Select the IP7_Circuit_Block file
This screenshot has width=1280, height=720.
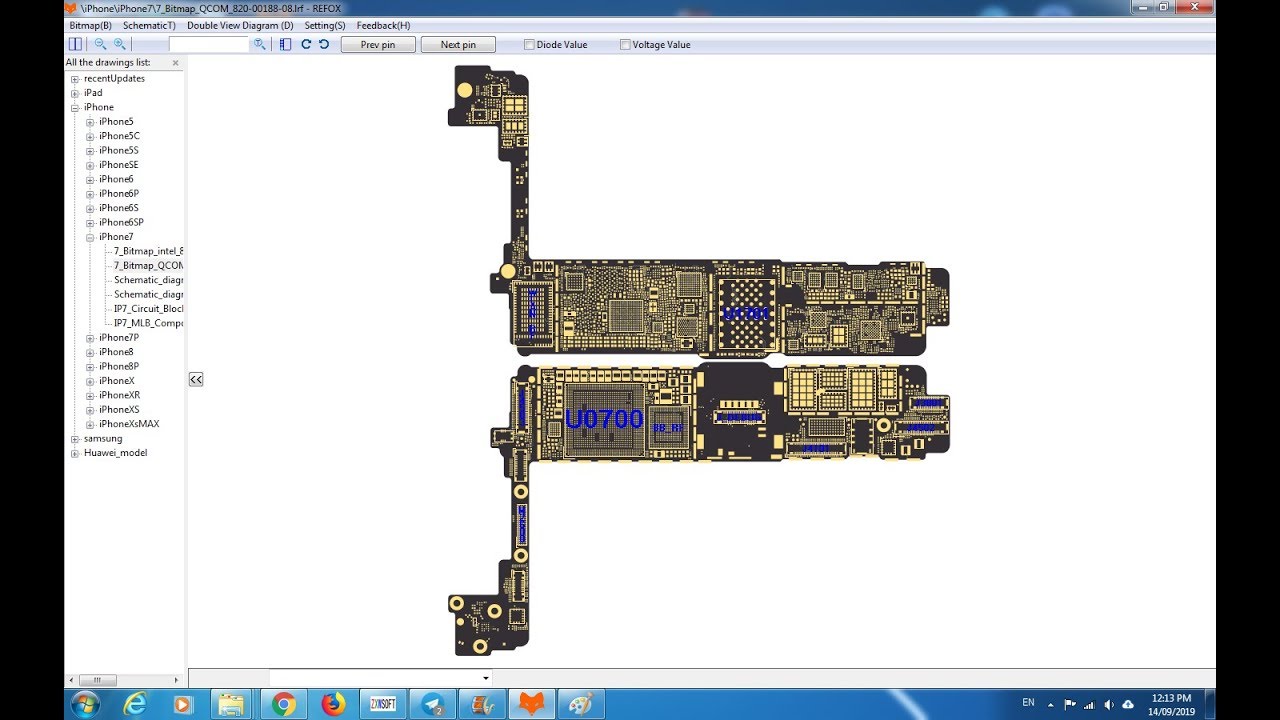(x=148, y=309)
